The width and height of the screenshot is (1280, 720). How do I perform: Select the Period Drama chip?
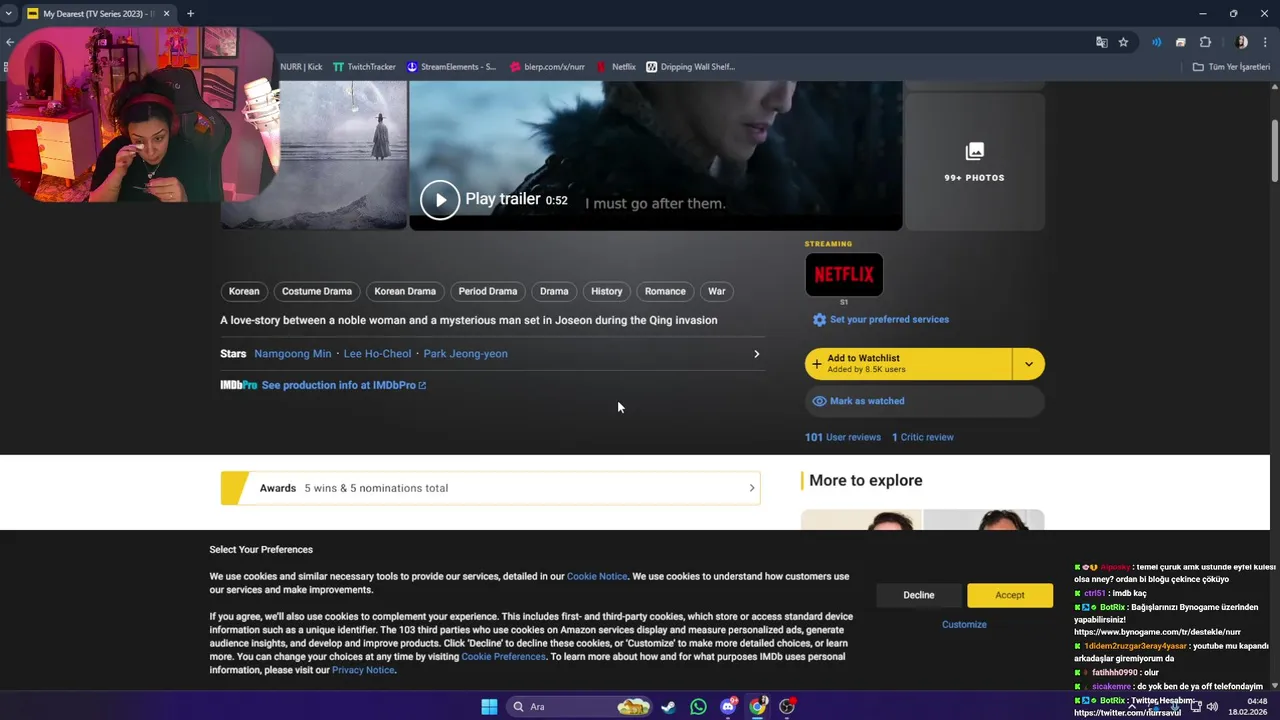[488, 291]
